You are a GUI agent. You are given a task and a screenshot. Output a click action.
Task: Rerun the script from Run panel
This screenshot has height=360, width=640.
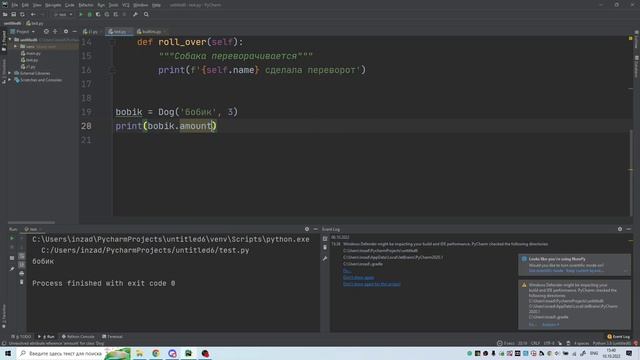pos(12,238)
